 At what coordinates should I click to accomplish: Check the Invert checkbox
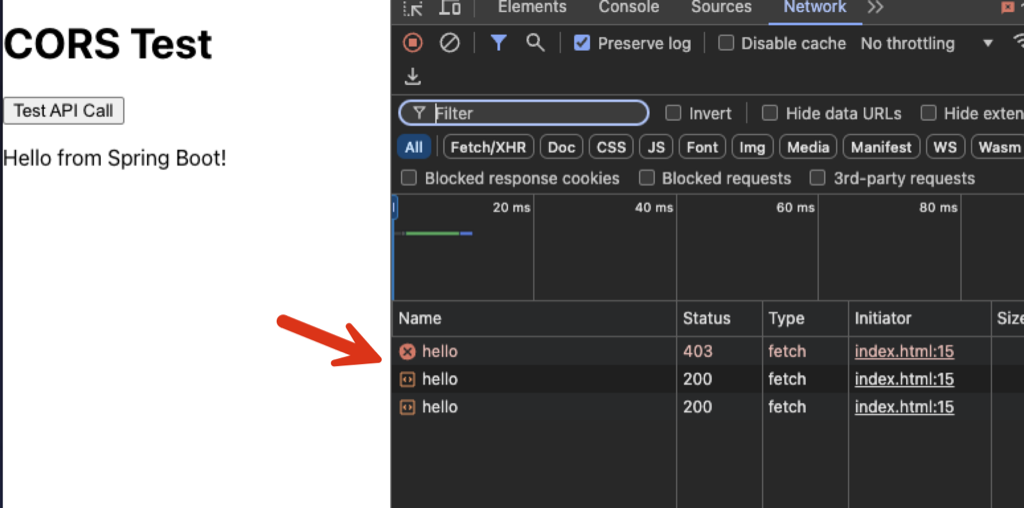click(x=673, y=113)
